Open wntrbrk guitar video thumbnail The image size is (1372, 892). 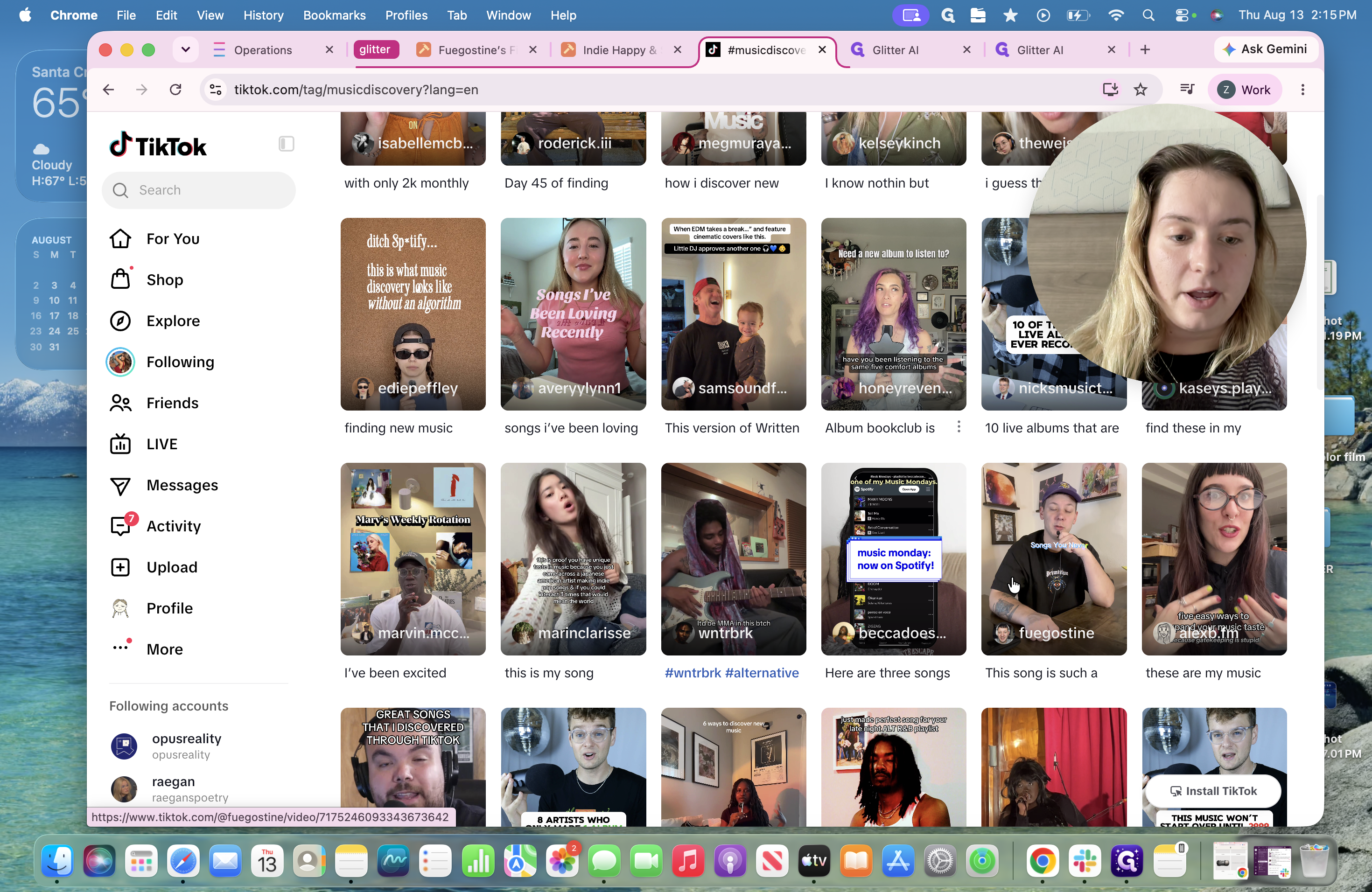tap(733, 559)
